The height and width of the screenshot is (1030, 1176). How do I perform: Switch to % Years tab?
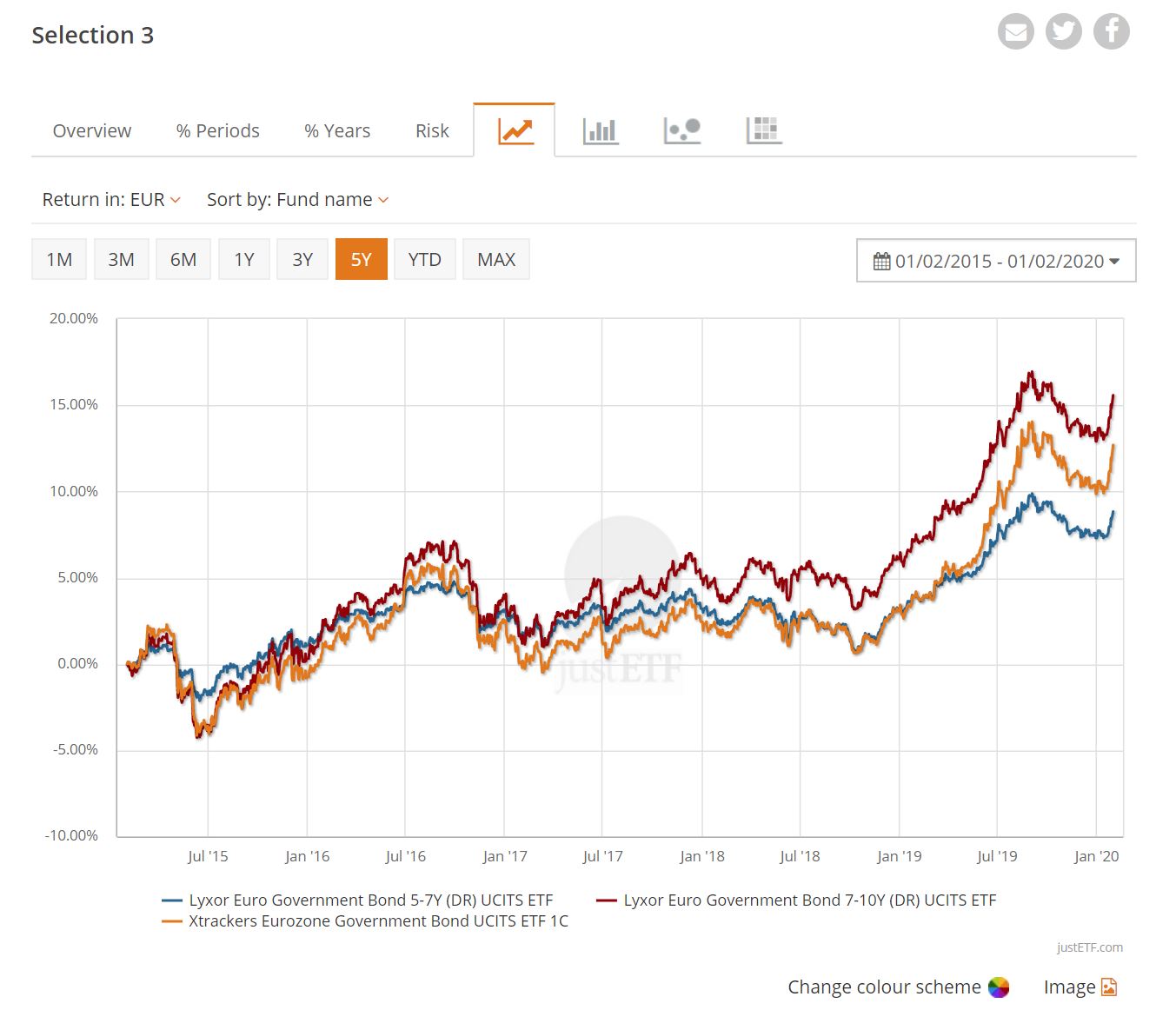click(337, 131)
